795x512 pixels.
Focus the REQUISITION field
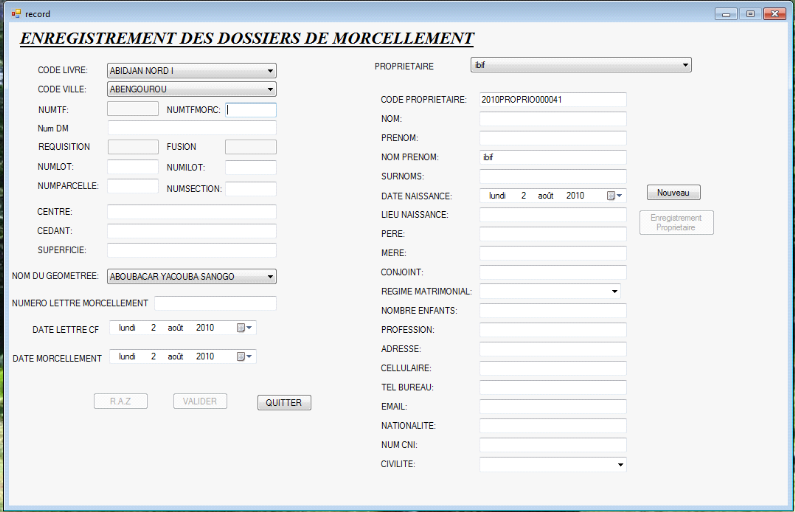click(133, 147)
